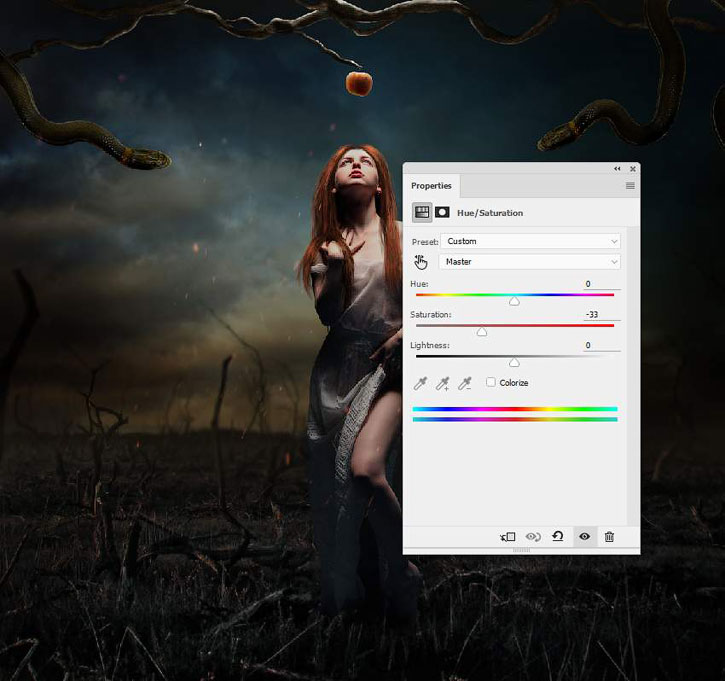Select the base eyedropper tool
The image size is (725, 681).
tap(420, 383)
